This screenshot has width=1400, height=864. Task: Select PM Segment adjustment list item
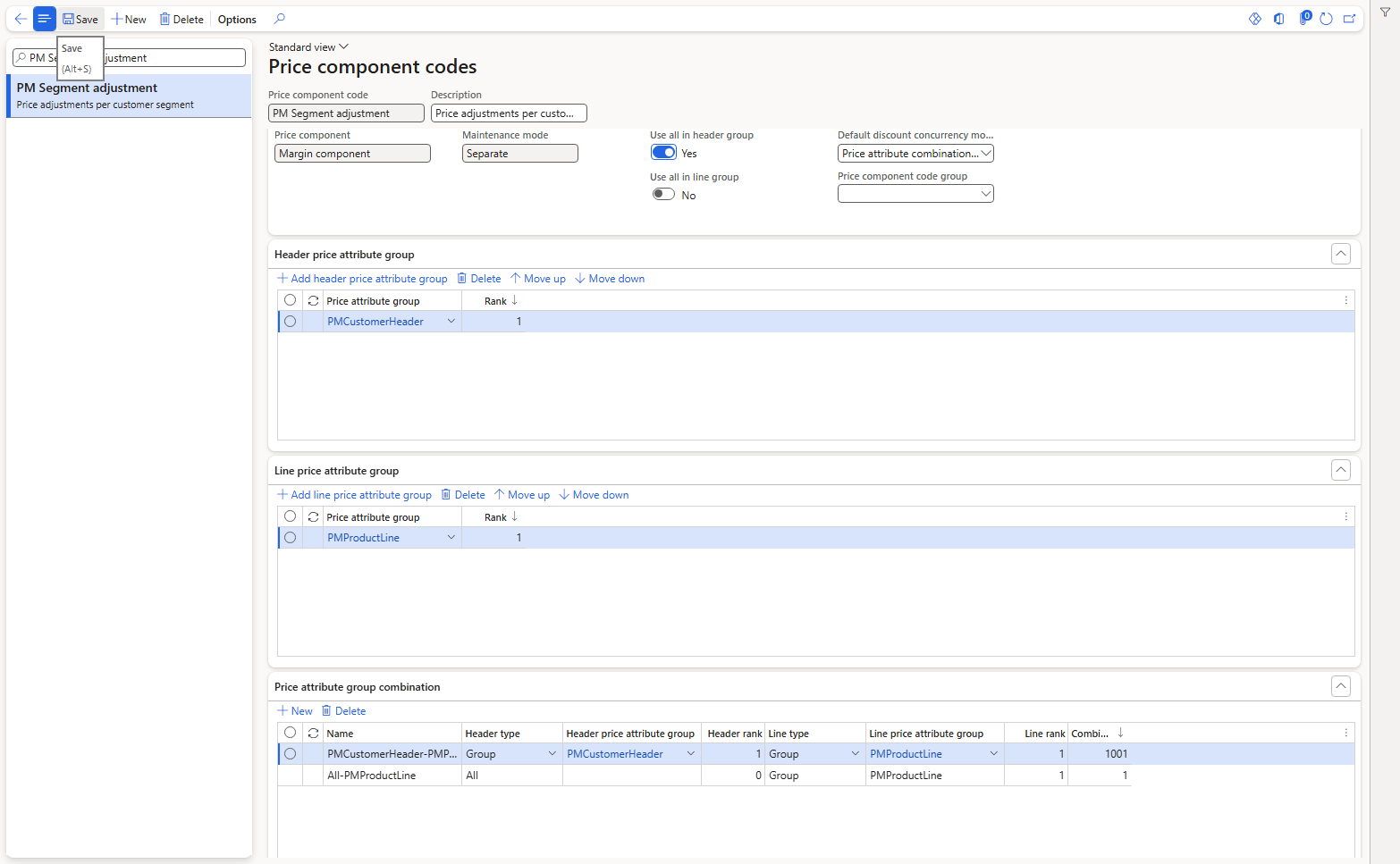tap(129, 96)
